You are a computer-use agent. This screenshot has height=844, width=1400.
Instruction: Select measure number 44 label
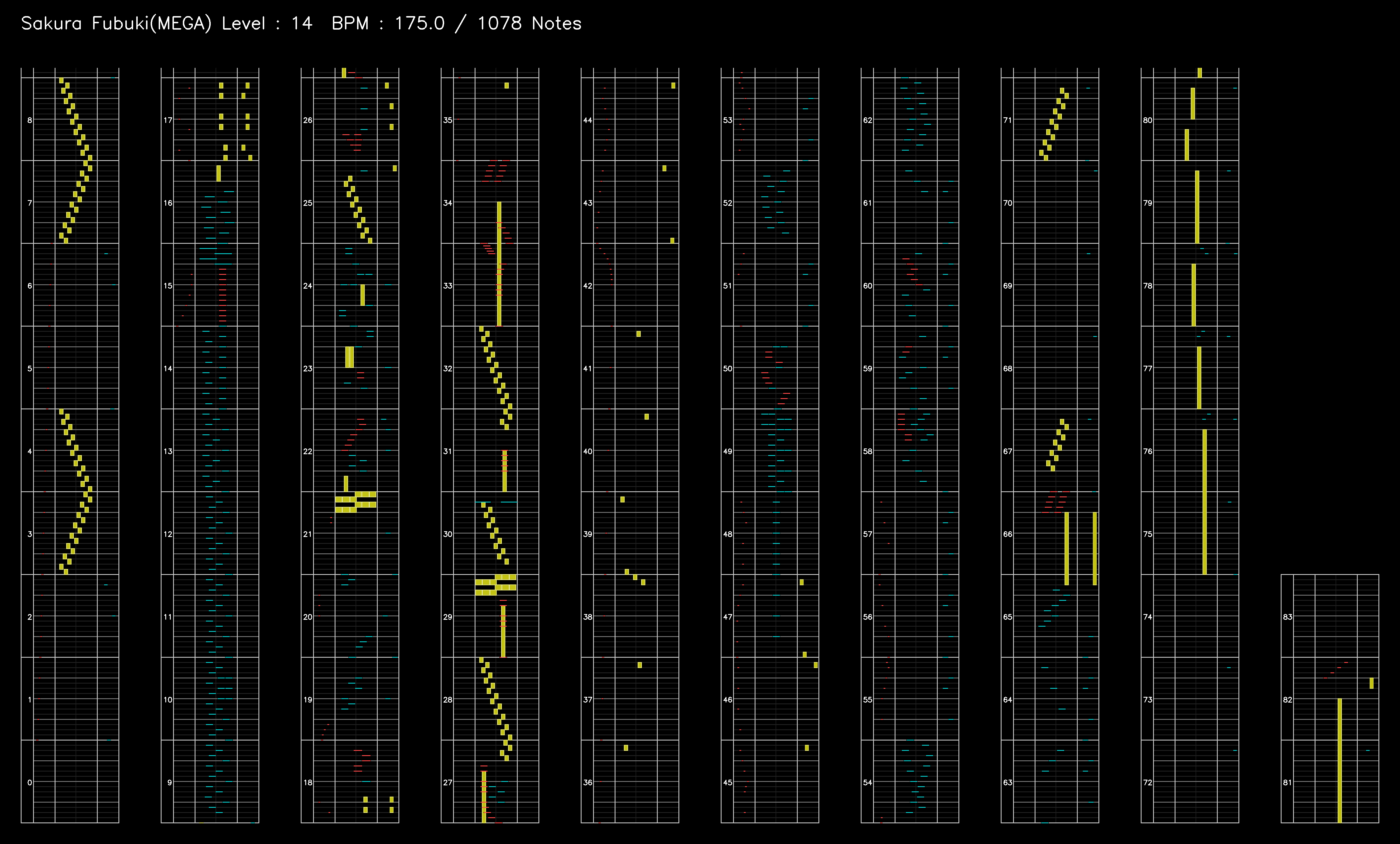pos(588,120)
